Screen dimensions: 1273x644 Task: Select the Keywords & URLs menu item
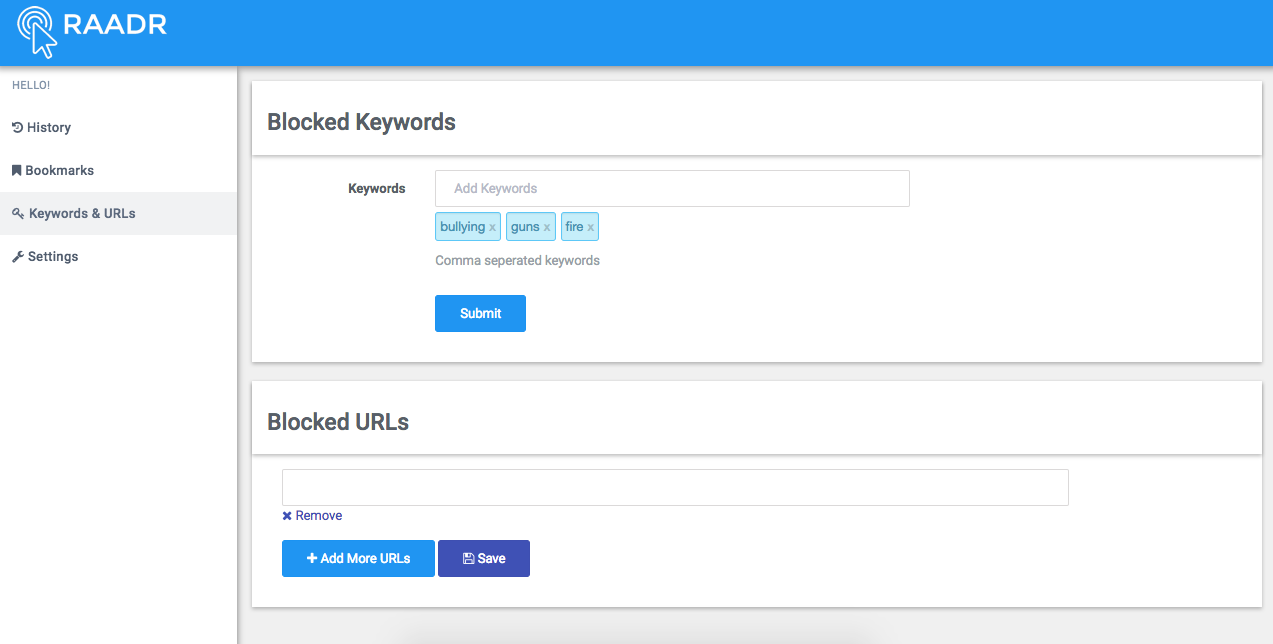[82, 214]
